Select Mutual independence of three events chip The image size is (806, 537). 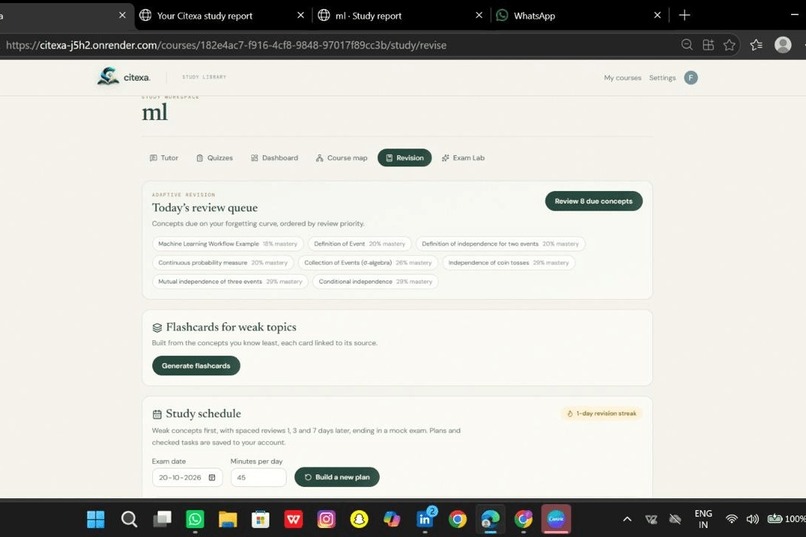(x=230, y=282)
